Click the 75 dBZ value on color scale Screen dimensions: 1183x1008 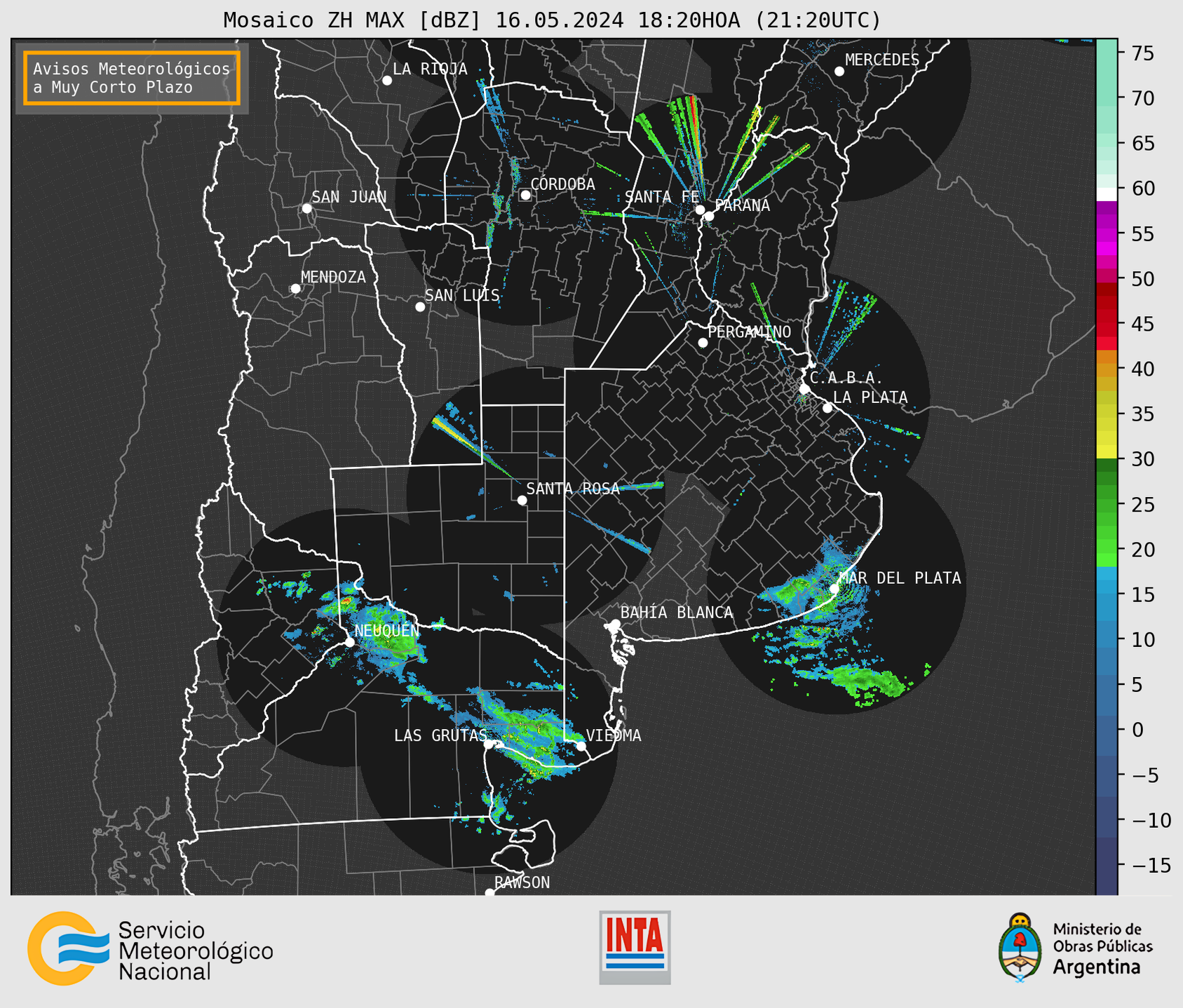[x=1142, y=53]
